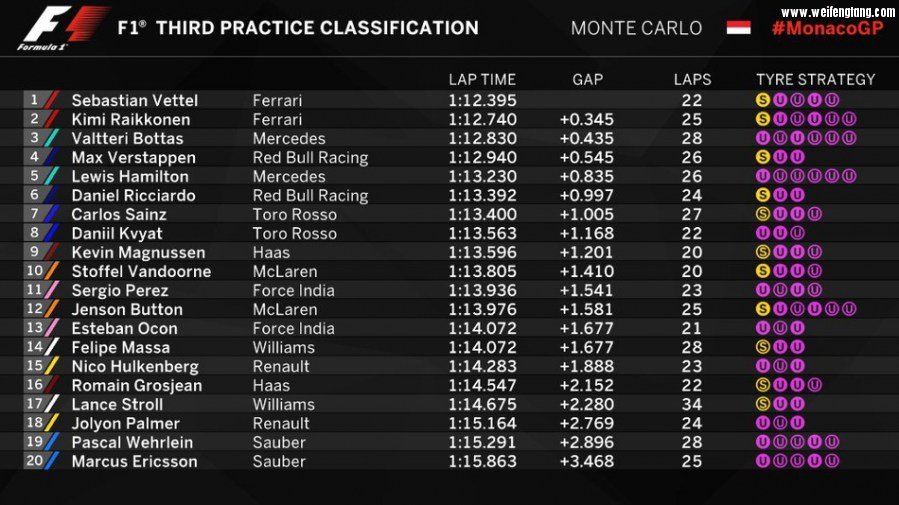Click the Monaco flag icon
Screen dimensions: 899x505
tap(738, 27)
